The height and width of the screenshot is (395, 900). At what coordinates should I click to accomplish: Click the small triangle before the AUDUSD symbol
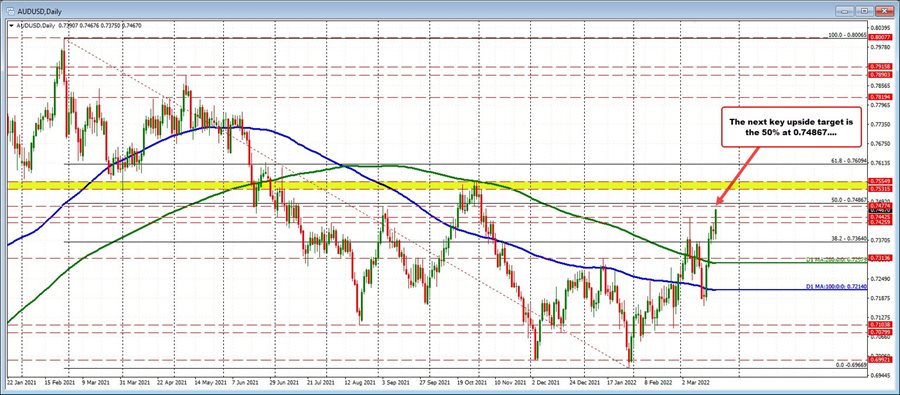[11, 25]
